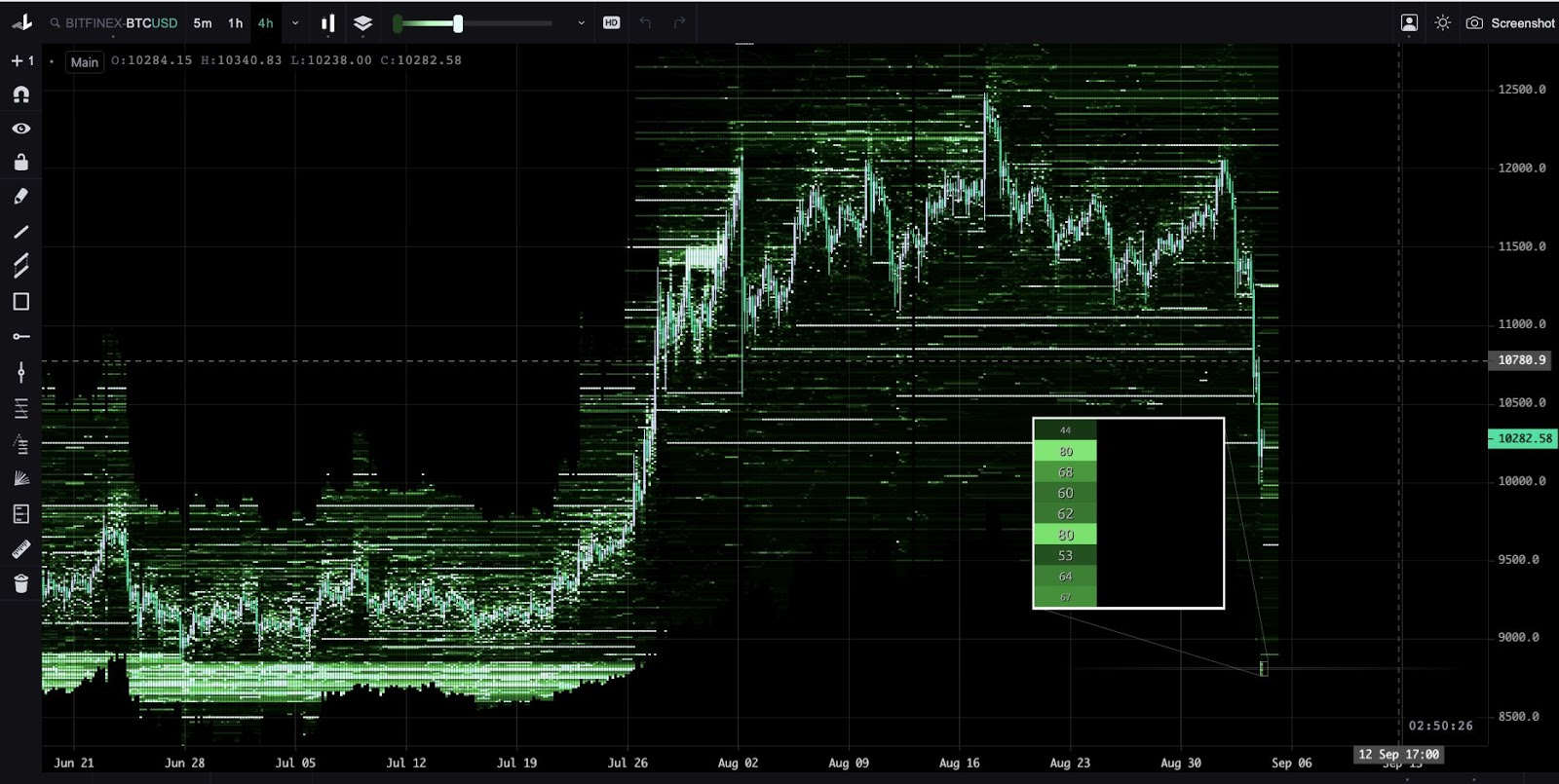This screenshot has height=784, width=1559.
Task: Activate the ruler measurement tool
Action: (20, 549)
